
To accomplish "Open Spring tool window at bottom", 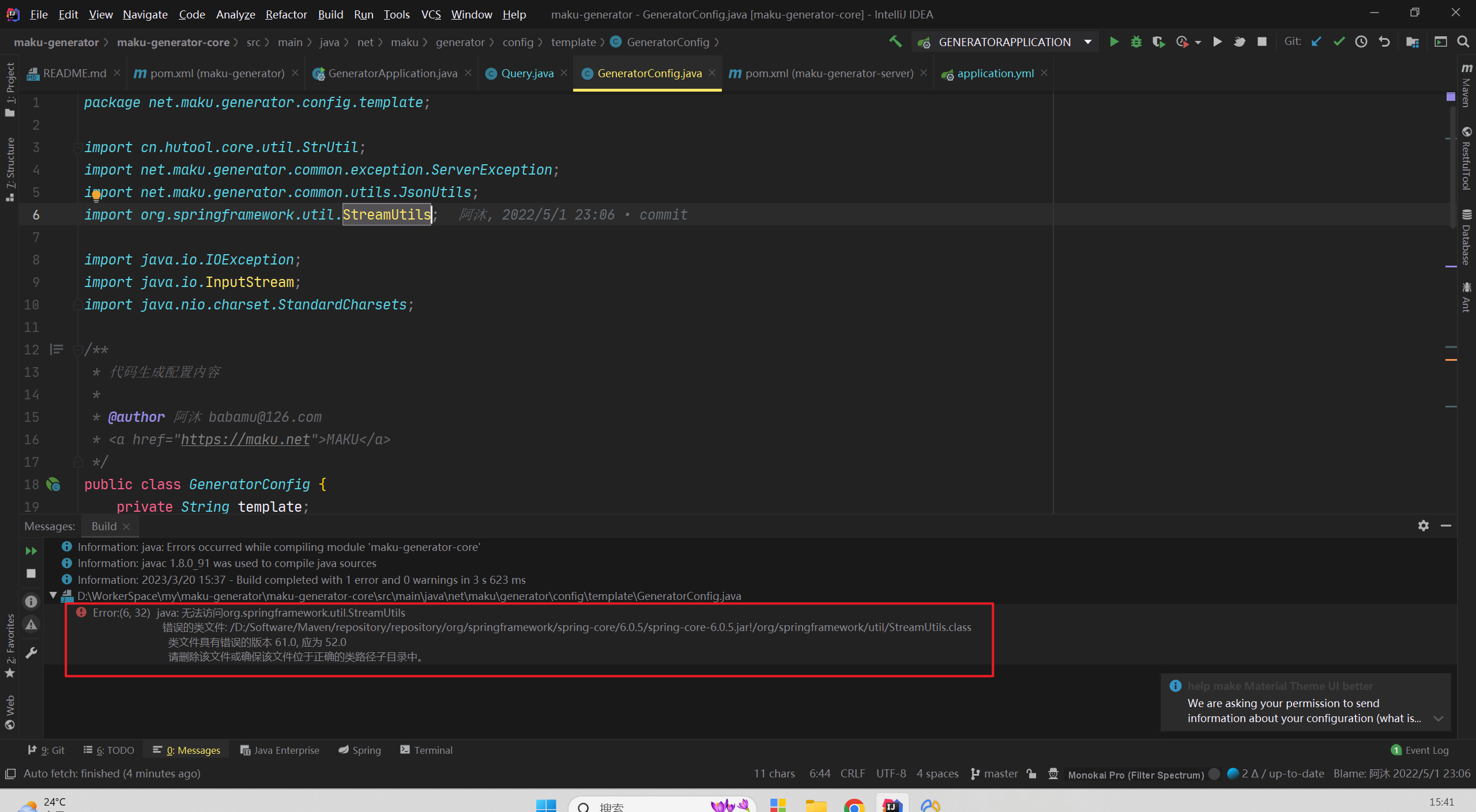I will coord(360,750).
